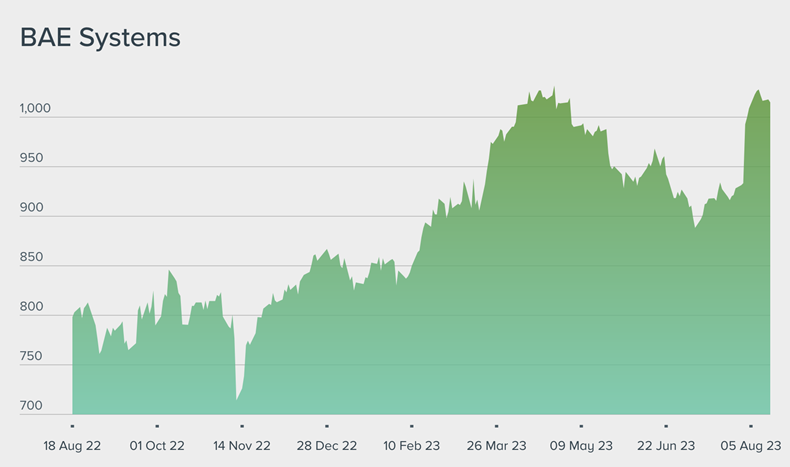Click the 22 Jun 23 date label
Image resolution: width=790 pixels, height=467 pixels.
tap(666, 446)
